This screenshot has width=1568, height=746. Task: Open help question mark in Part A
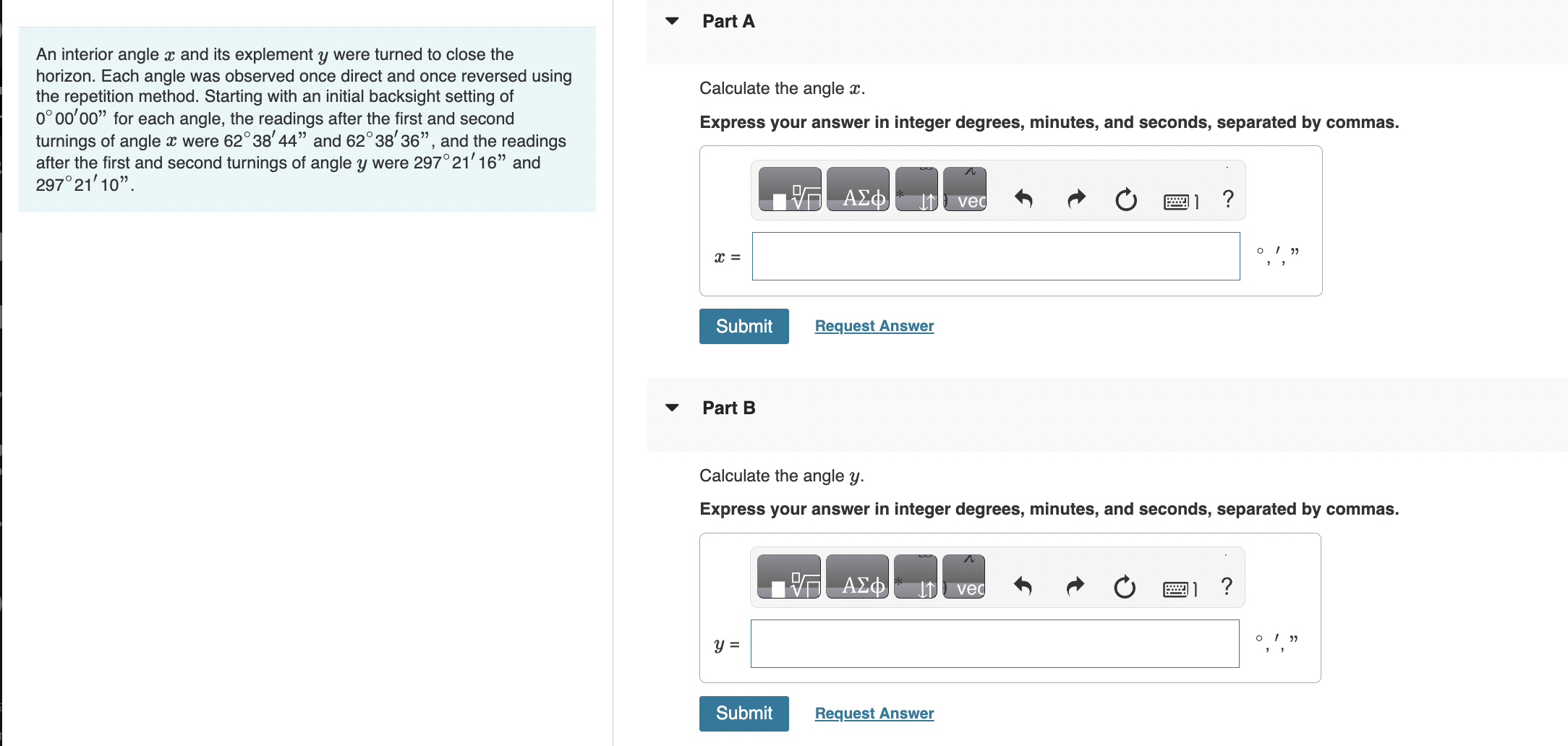(x=1227, y=198)
